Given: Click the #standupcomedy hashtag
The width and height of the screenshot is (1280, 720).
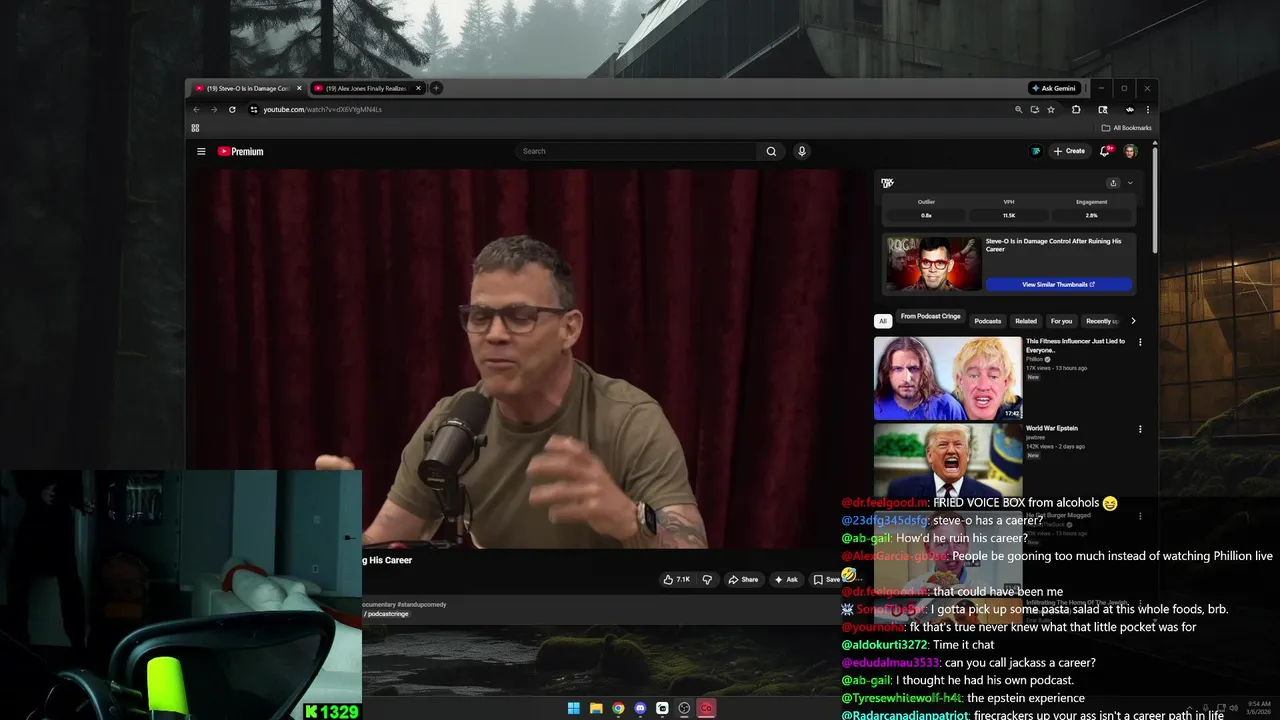Looking at the screenshot, I should click(x=421, y=604).
